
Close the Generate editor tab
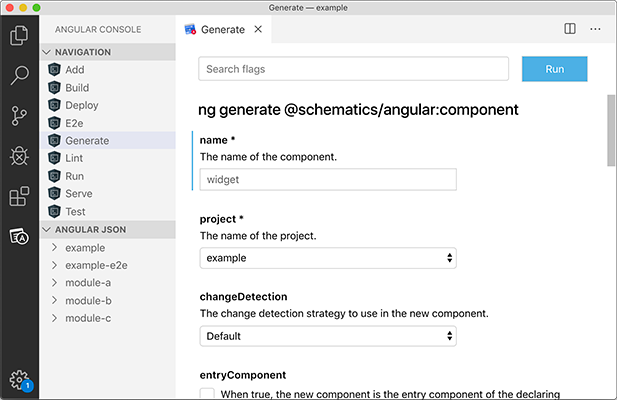coord(258,29)
